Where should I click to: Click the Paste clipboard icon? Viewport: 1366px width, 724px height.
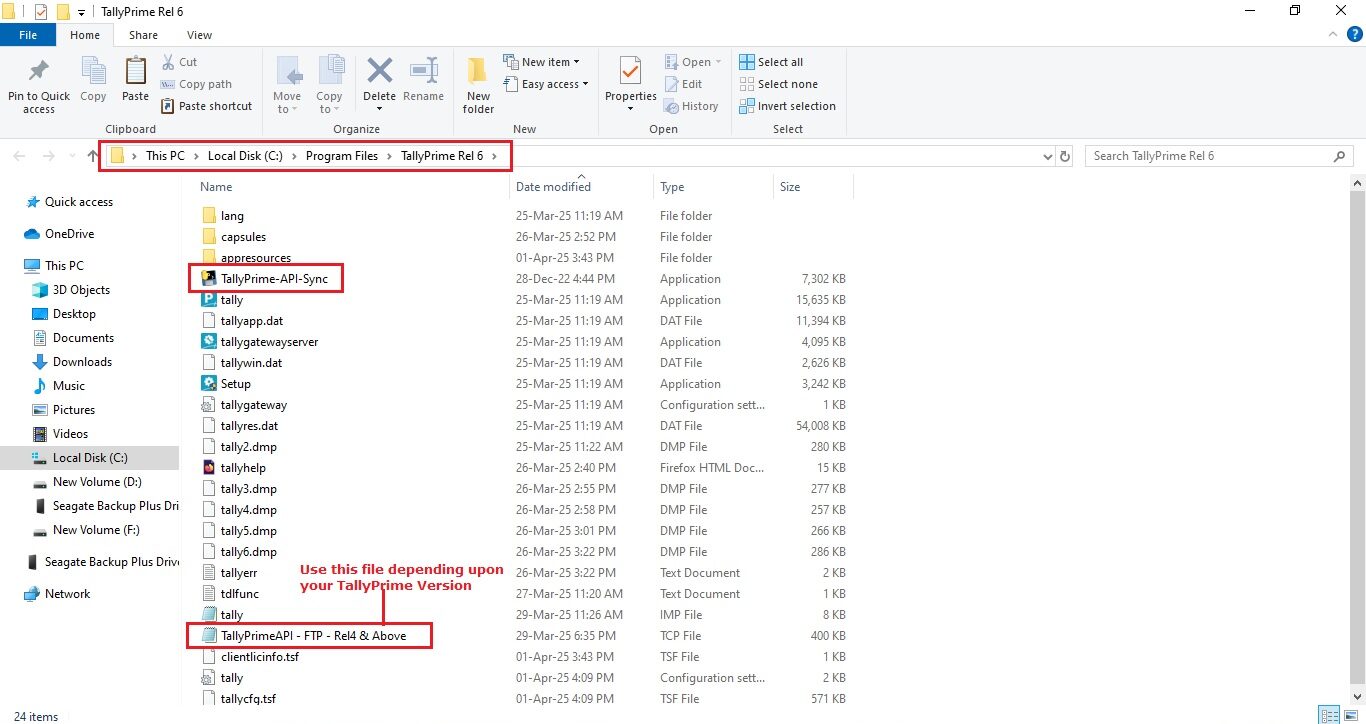click(135, 71)
